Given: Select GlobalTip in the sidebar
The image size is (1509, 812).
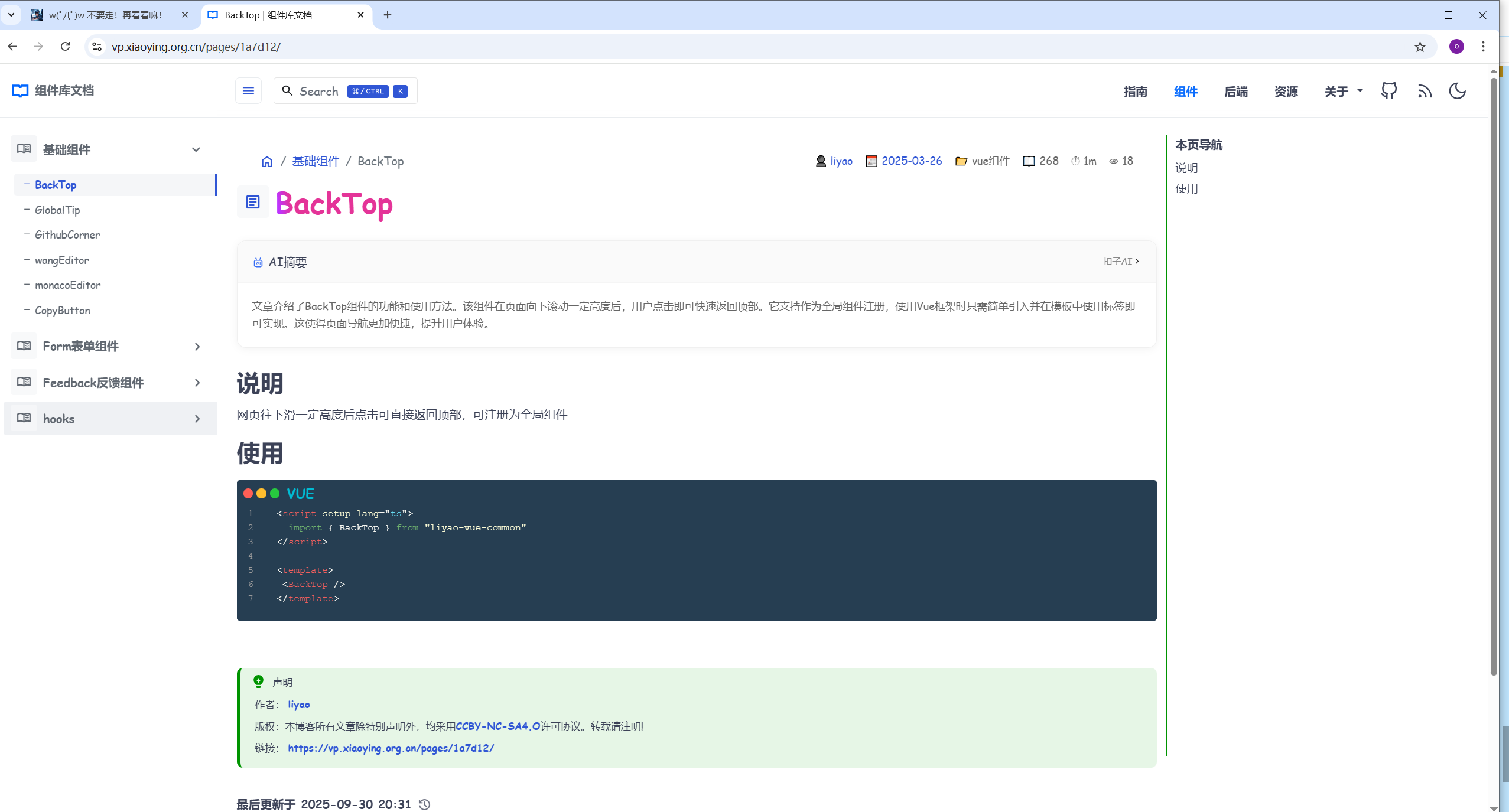Looking at the screenshot, I should pyautogui.click(x=57, y=210).
